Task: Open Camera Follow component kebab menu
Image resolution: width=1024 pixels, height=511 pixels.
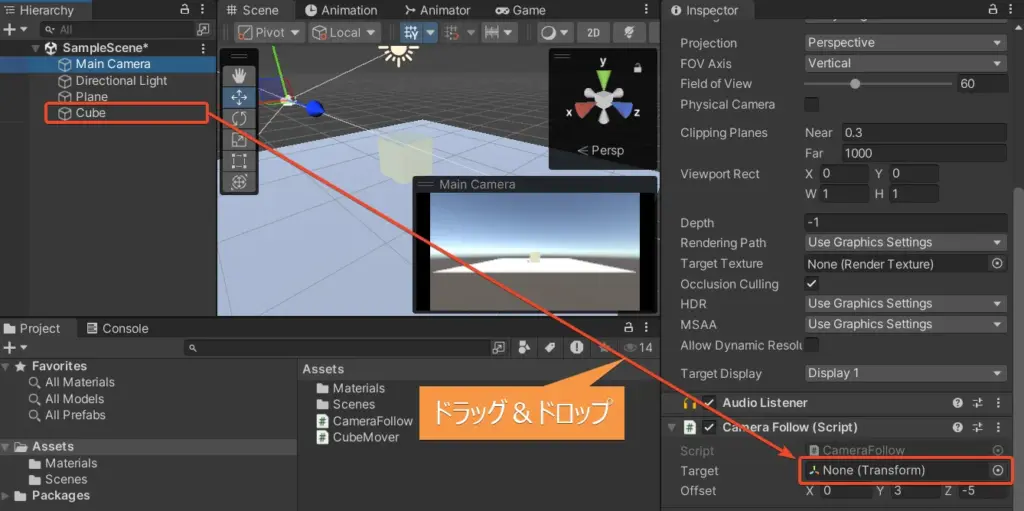Action: click(x=998, y=427)
